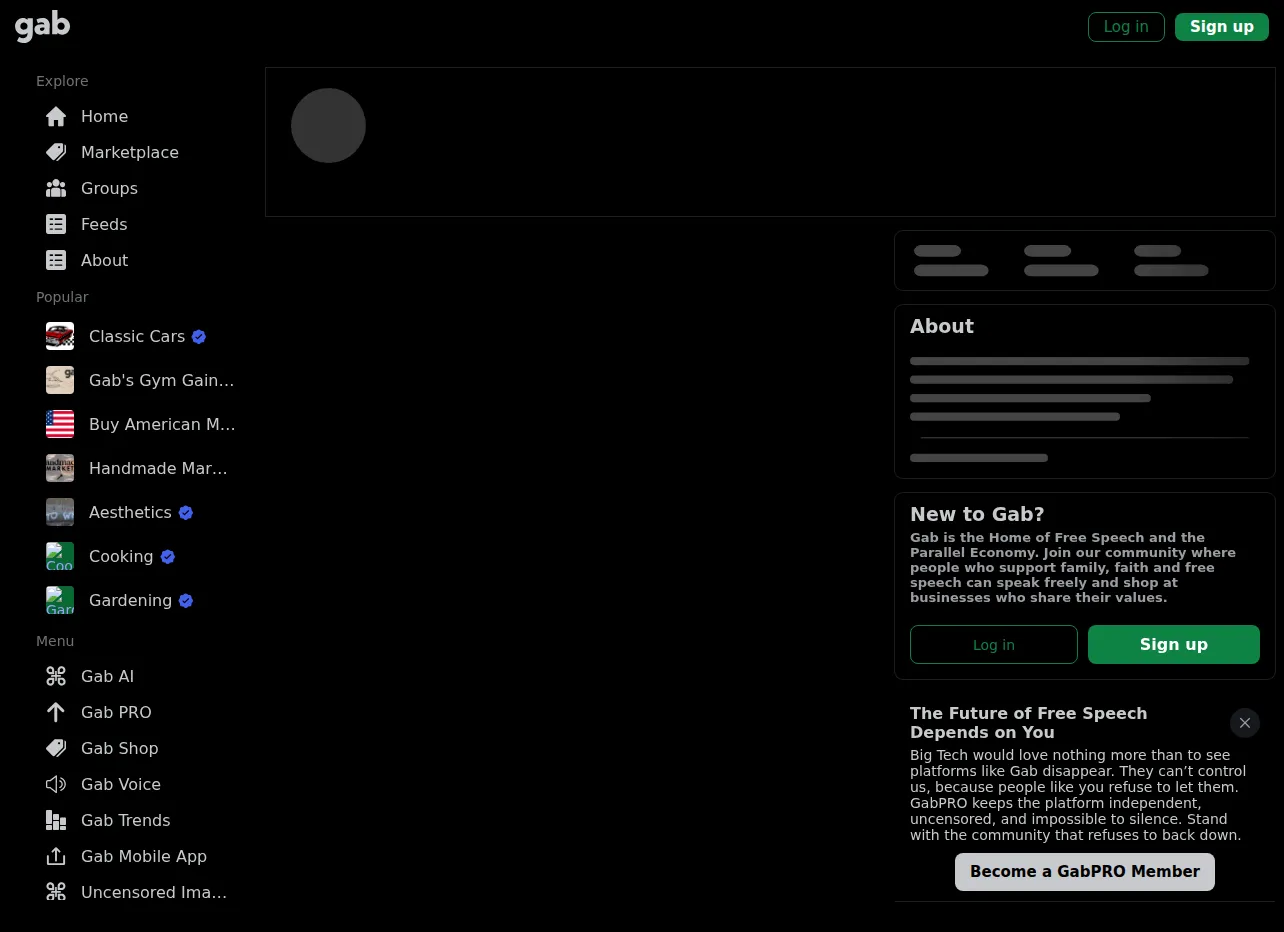1284x932 pixels.
Task: Open the Aesthetics group link
Action: 130,513
